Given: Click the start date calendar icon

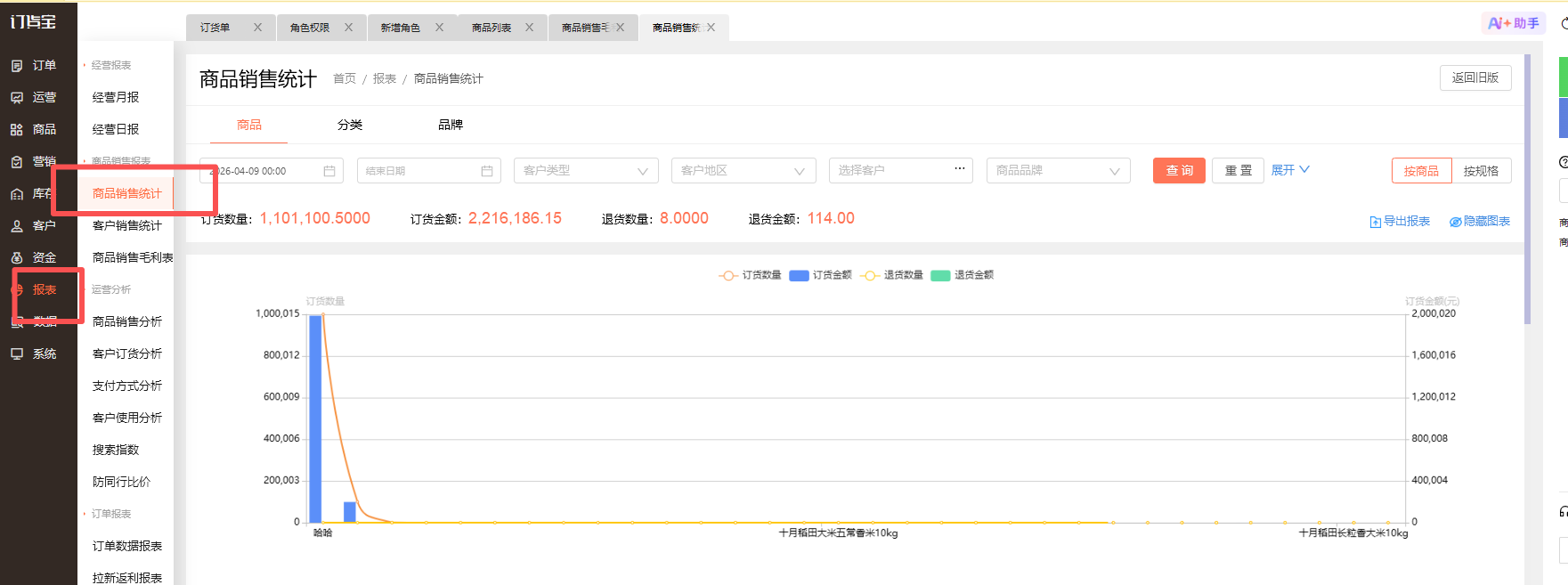Looking at the screenshot, I should point(329,171).
